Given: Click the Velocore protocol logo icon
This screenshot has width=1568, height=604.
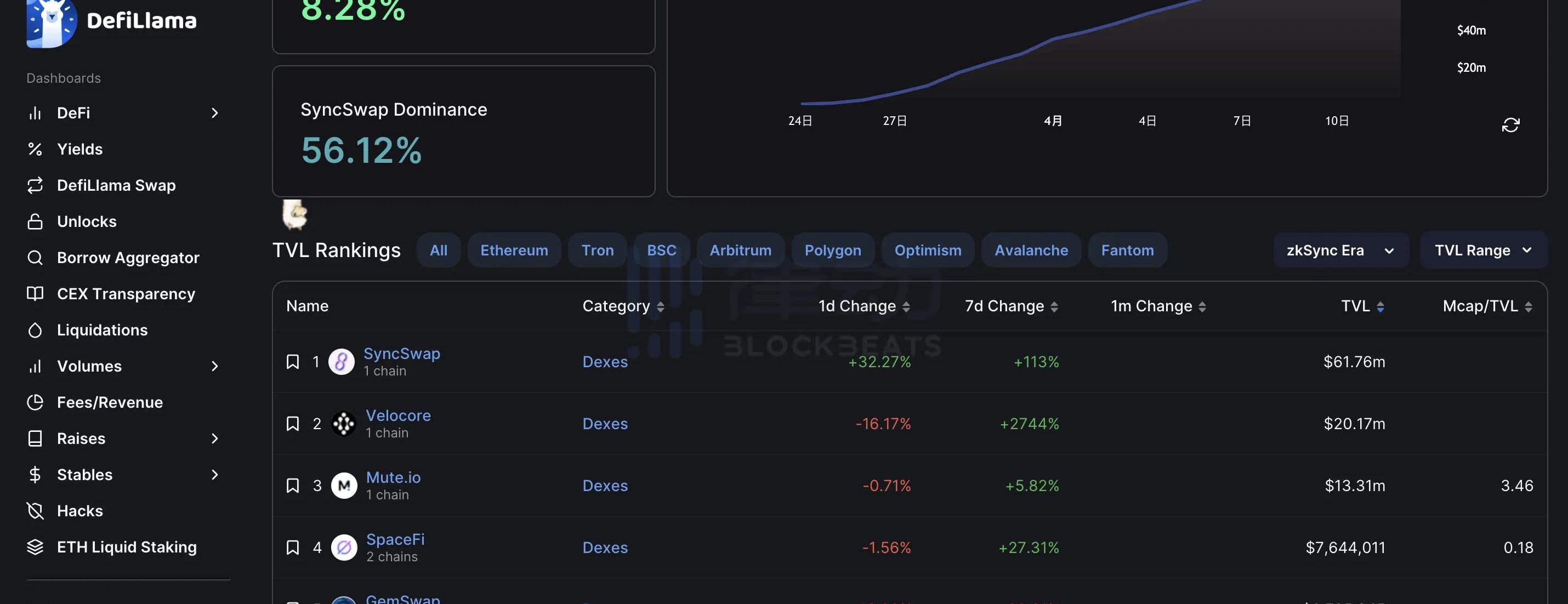Looking at the screenshot, I should point(343,424).
